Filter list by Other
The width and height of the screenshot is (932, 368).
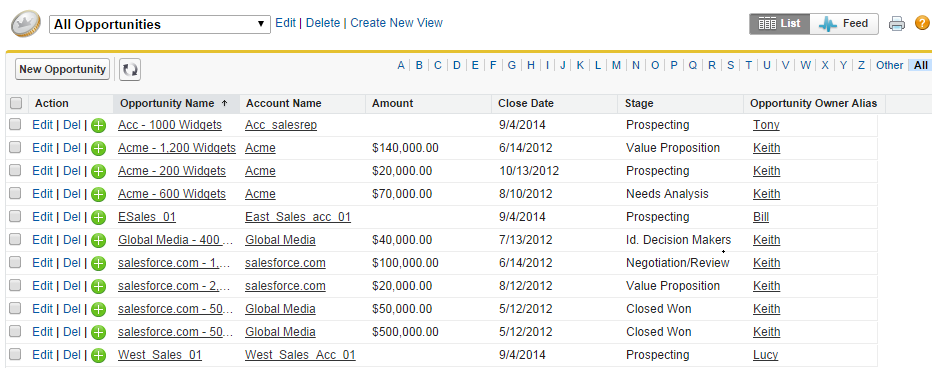pos(889,65)
